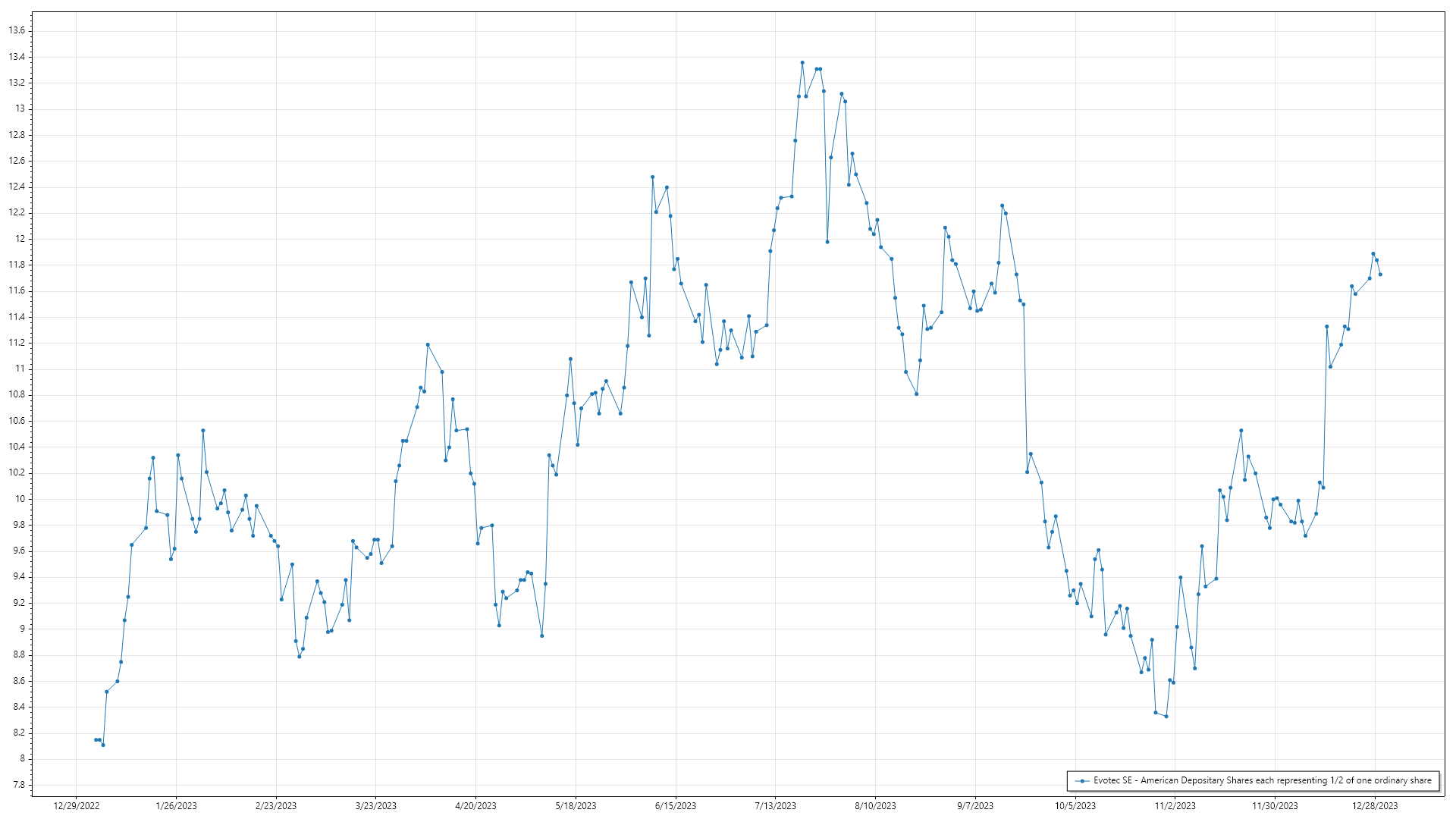Click the legend line marker icon

coord(1083,781)
